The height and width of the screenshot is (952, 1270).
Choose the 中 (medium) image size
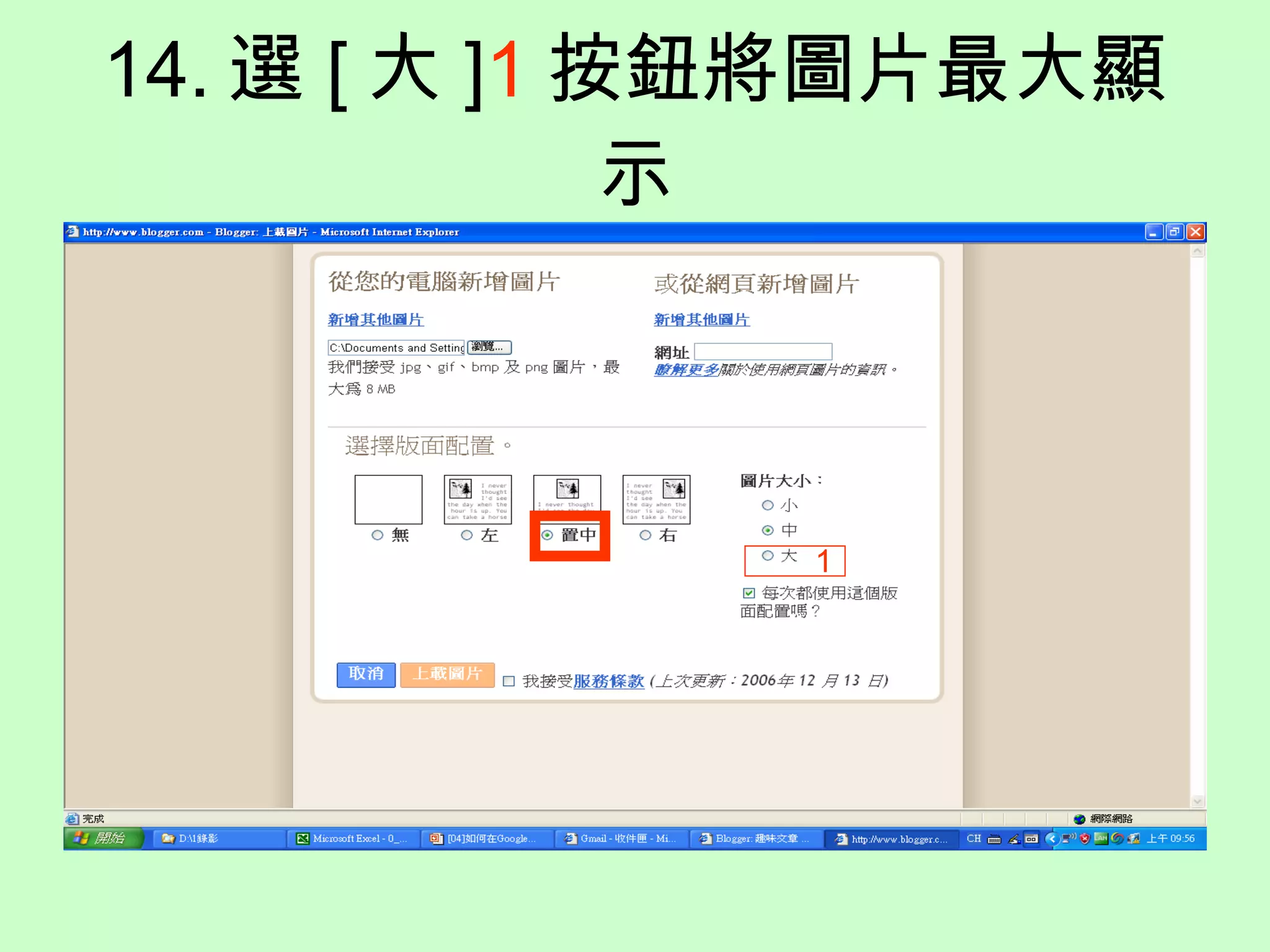tap(768, 530)
